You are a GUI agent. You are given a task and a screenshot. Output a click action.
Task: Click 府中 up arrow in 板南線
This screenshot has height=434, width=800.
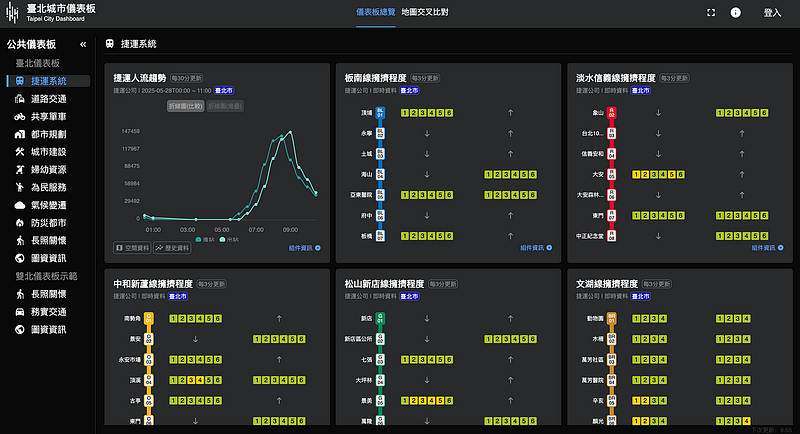(x=510, y=216)
